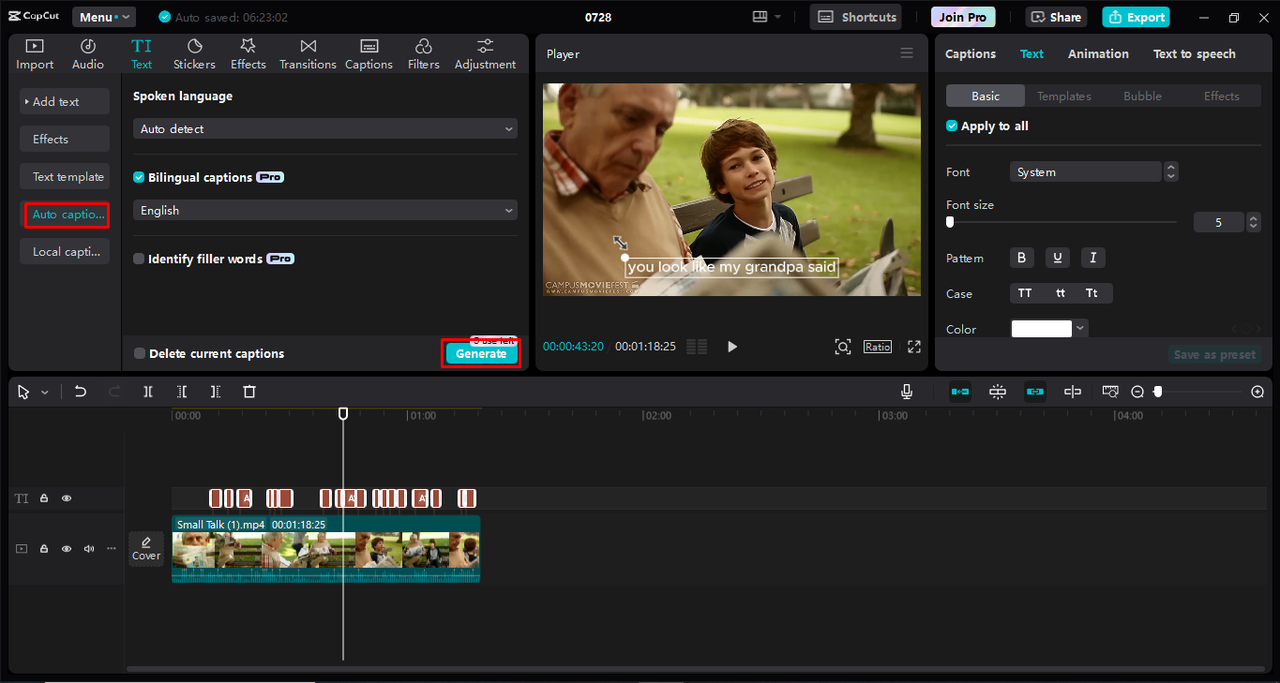This screenshot has width=1280, height=683.
Task: Lock the video track
Action: (x=44, y=549)
